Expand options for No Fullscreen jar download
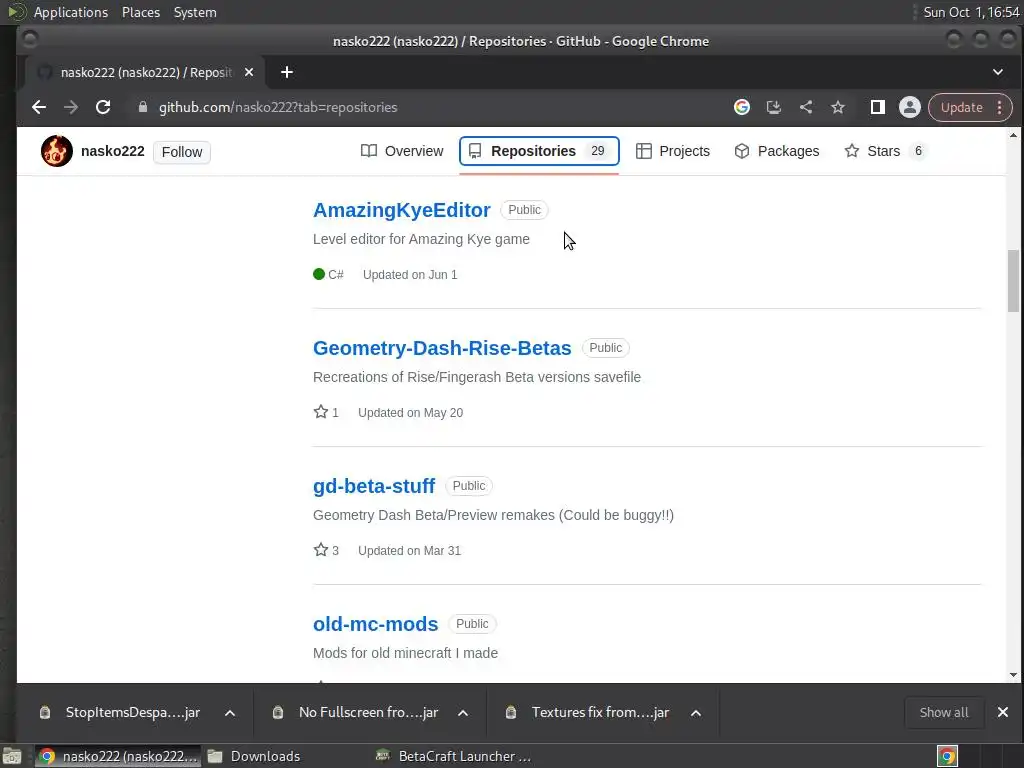This screenshot has height=768, width=1024. coord(463,712)
